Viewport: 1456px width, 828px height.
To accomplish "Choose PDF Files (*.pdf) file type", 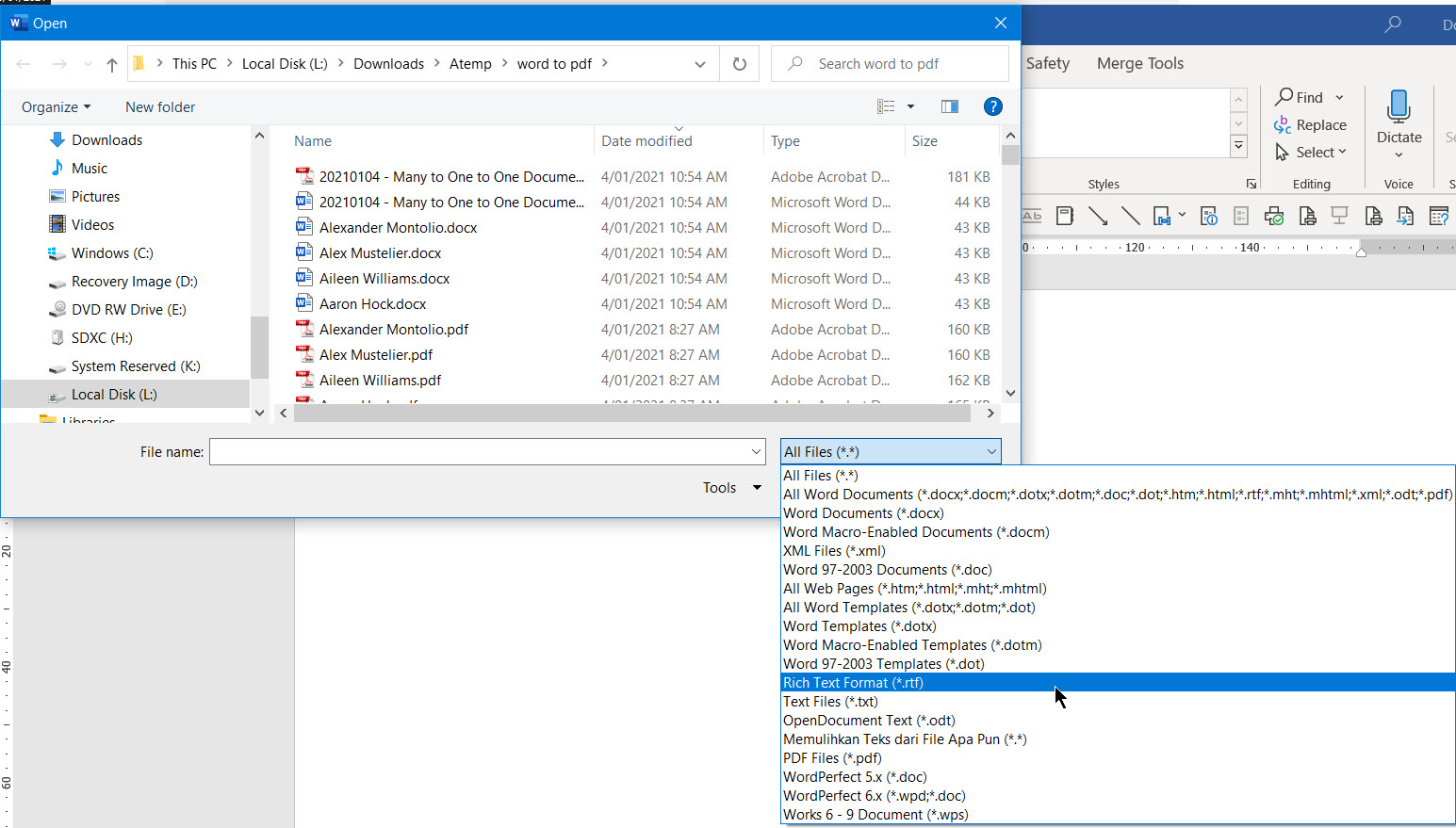I will 1118,758.
